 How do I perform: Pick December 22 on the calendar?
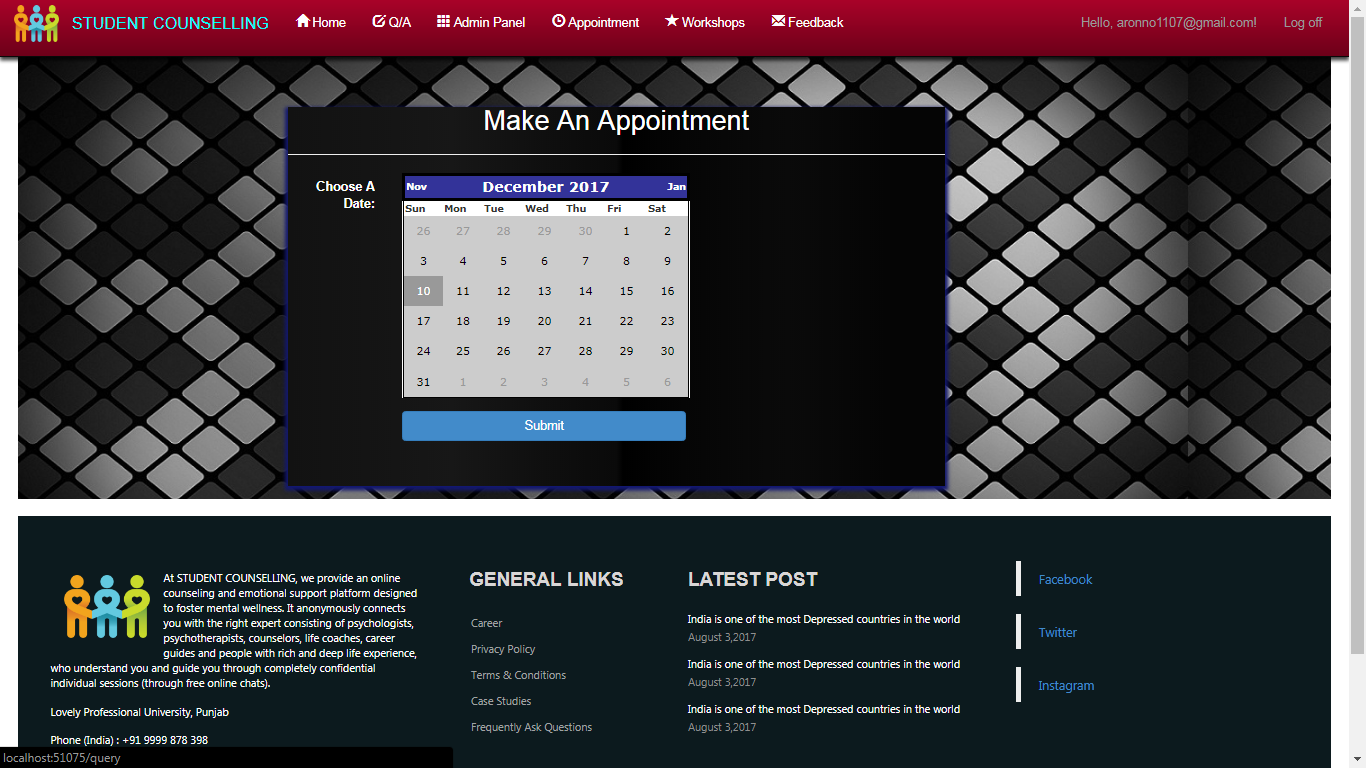click(x=626, y=321)
